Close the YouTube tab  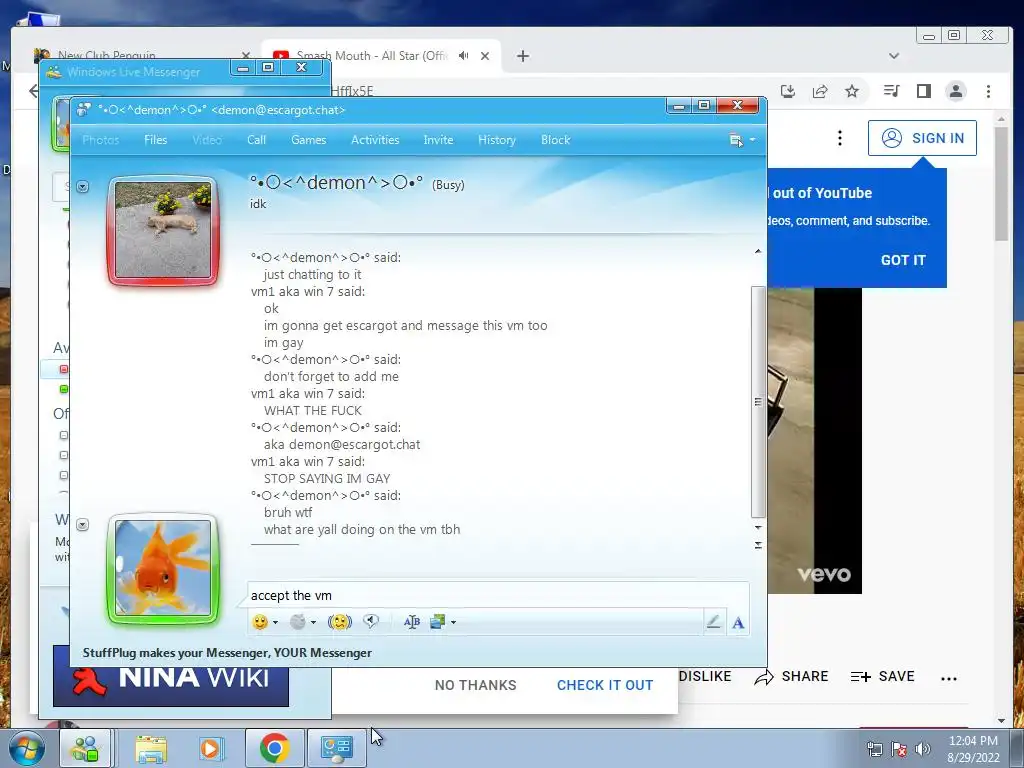(x=485, y=56)
